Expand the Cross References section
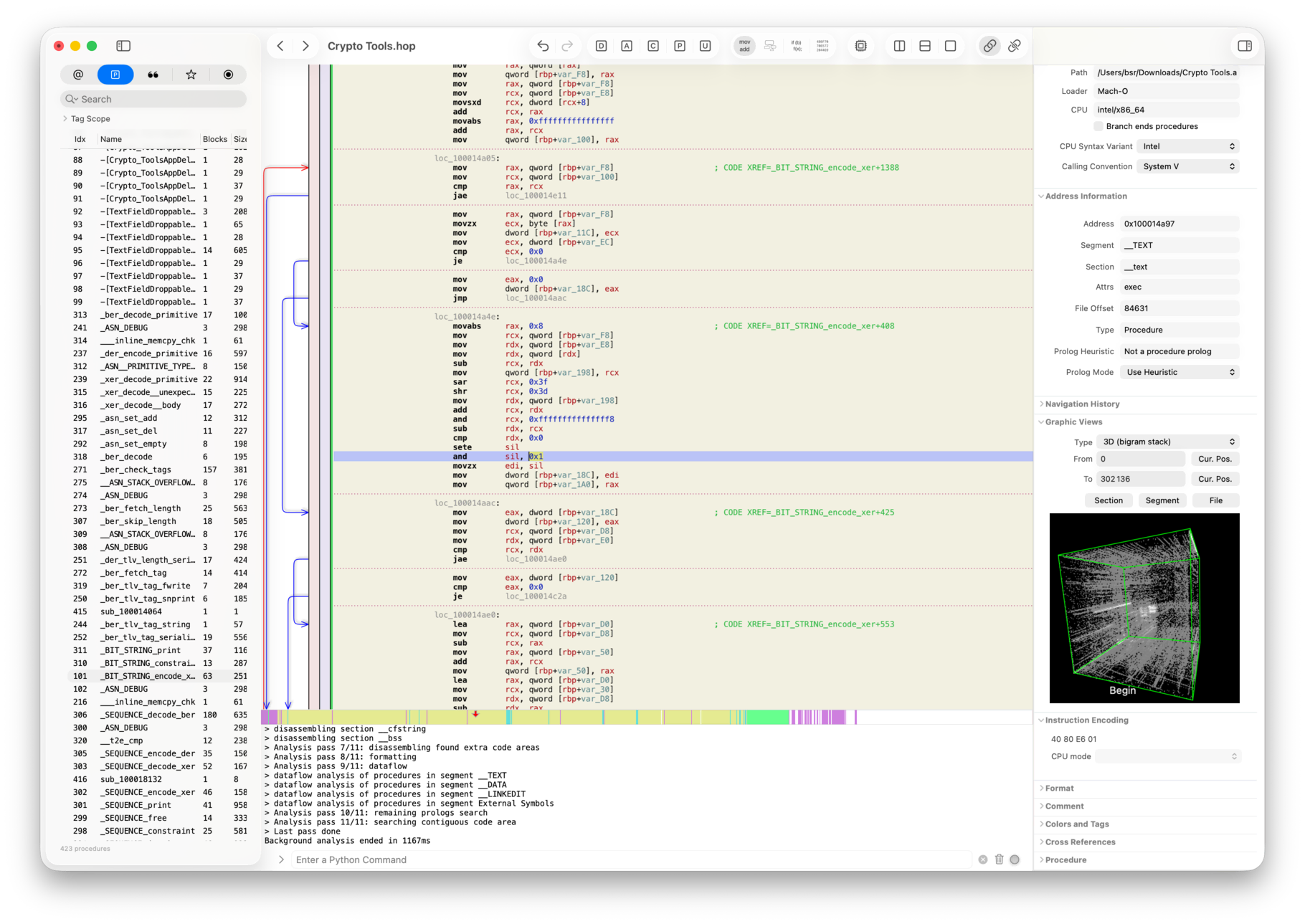Screen dimensions: 1305x924 coord(1080,842)
